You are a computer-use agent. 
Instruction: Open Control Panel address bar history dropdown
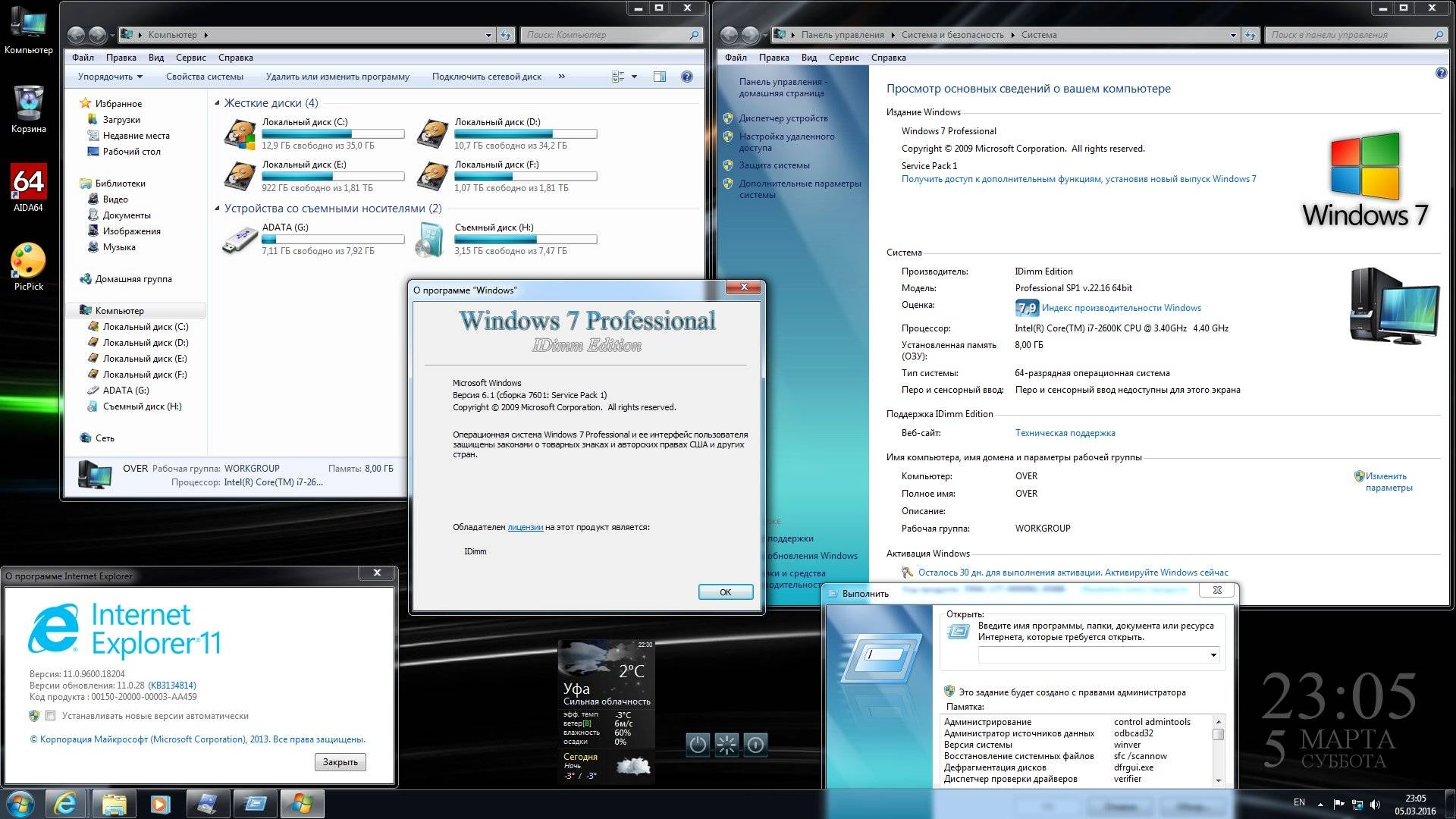point(1233,35)
